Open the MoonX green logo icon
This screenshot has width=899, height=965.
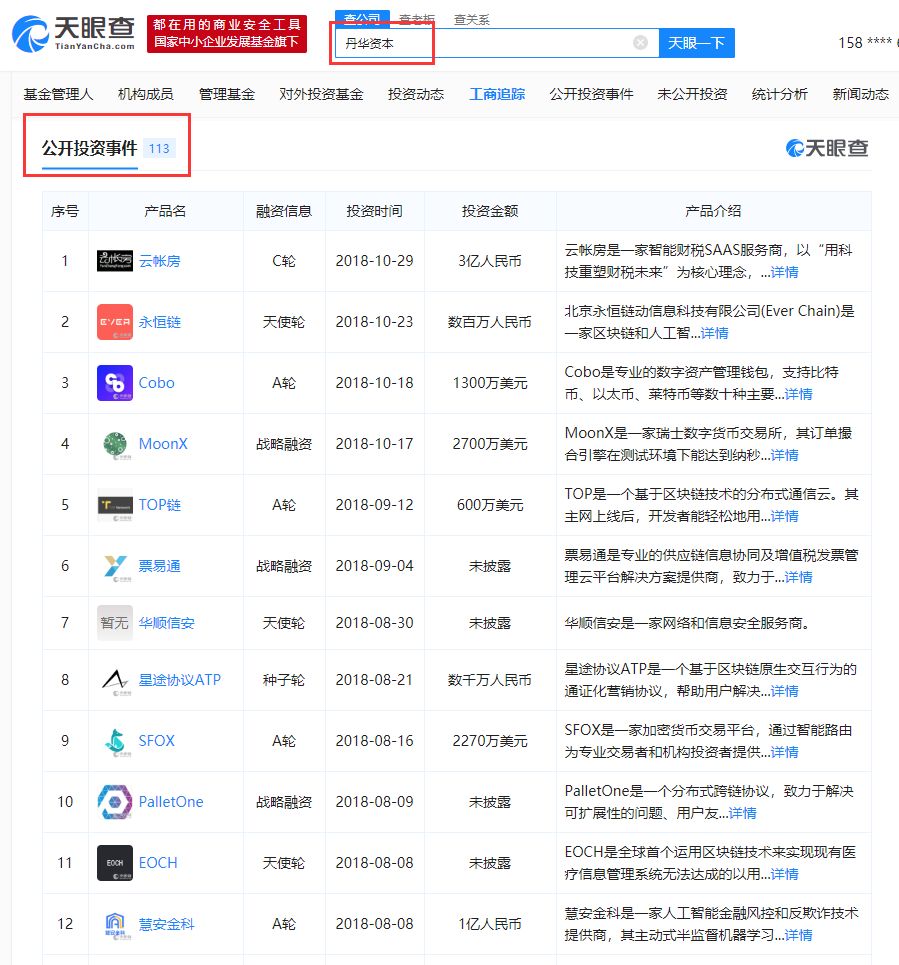pyautogui.click(x=114, y=444)
